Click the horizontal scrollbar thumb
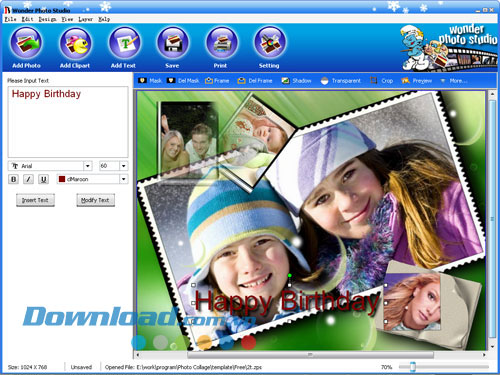 (x=310, y=355)
